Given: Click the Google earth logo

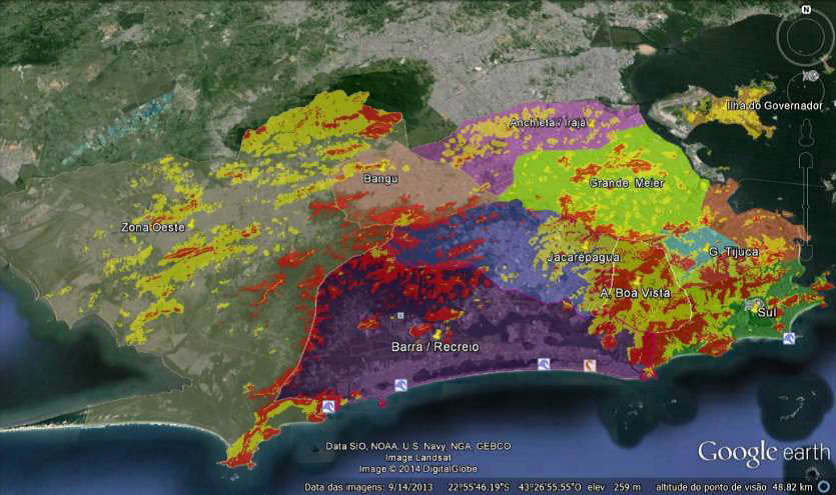Looking at the screenshot, I should [x=764, y=453].
